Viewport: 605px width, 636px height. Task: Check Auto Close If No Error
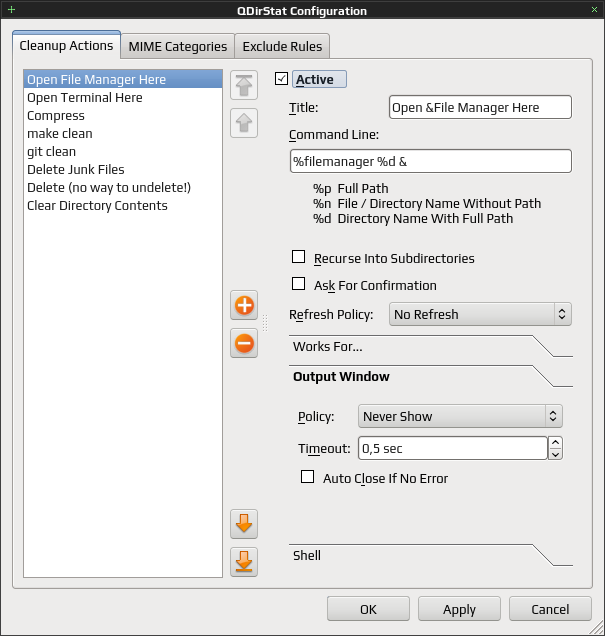pos(307,477)
